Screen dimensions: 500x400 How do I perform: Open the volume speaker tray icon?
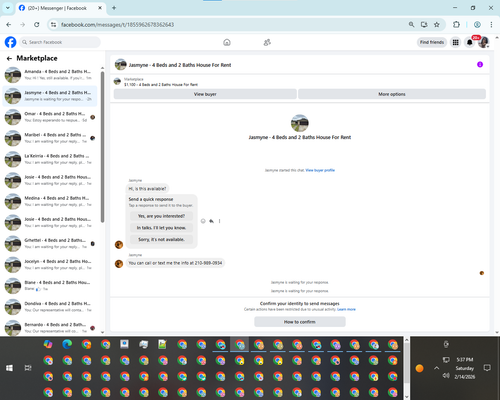446,376
